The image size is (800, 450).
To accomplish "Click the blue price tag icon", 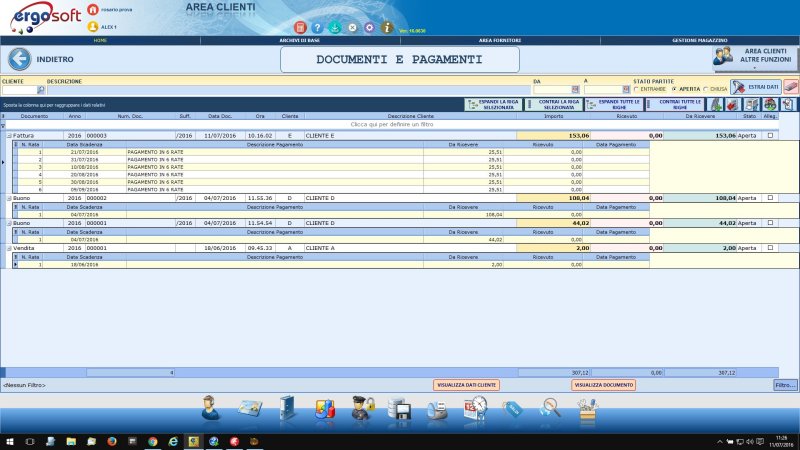I will pyautogui.click(x=512, y=409).
